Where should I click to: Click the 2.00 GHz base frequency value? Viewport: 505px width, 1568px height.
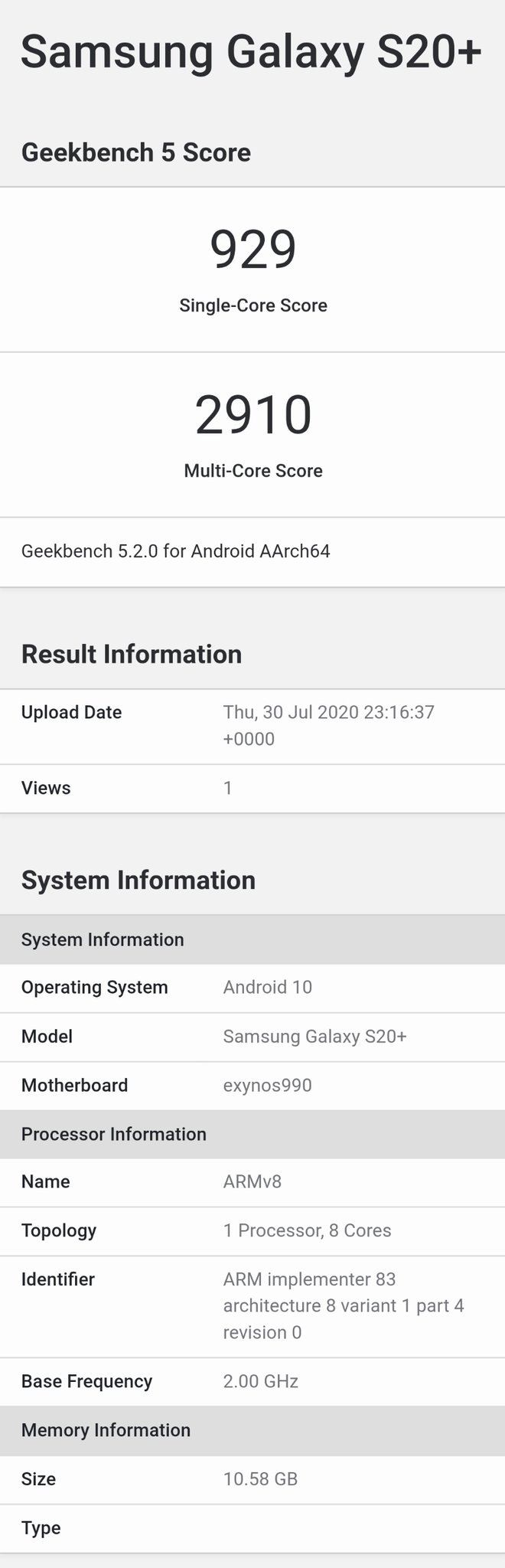tap(260, 1381)
